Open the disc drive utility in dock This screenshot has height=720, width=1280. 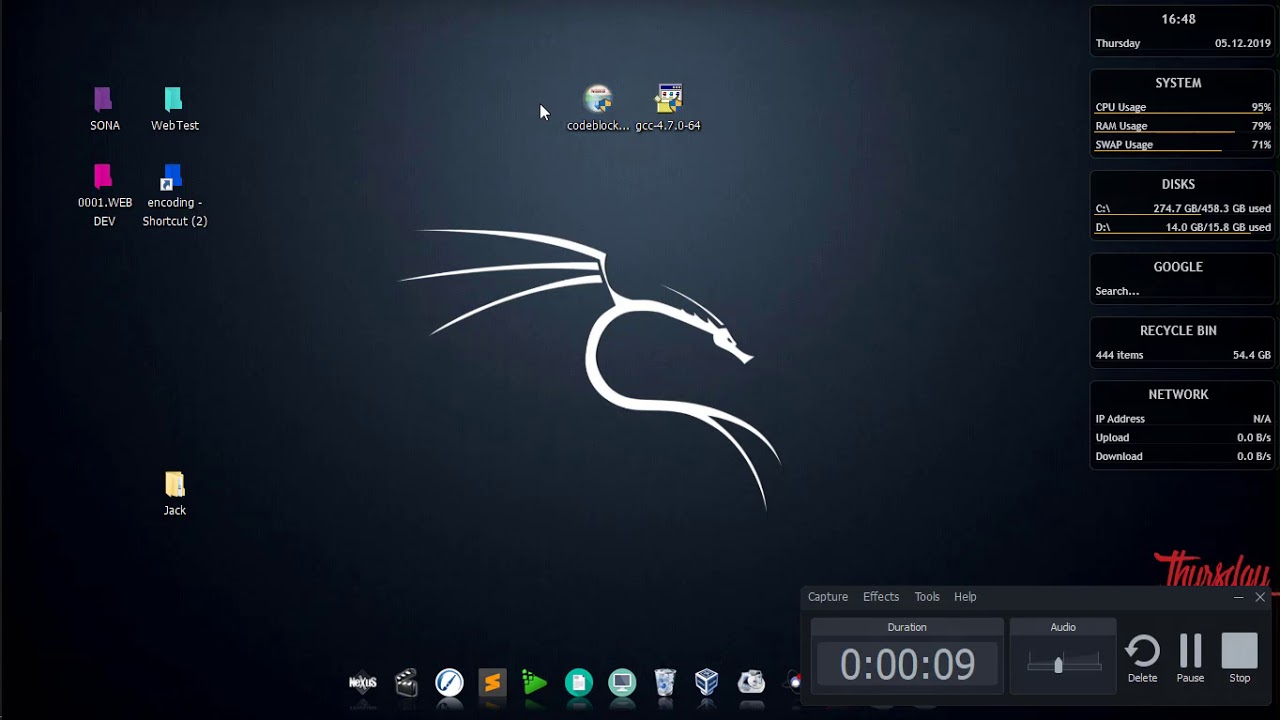(x=751, y=682)
